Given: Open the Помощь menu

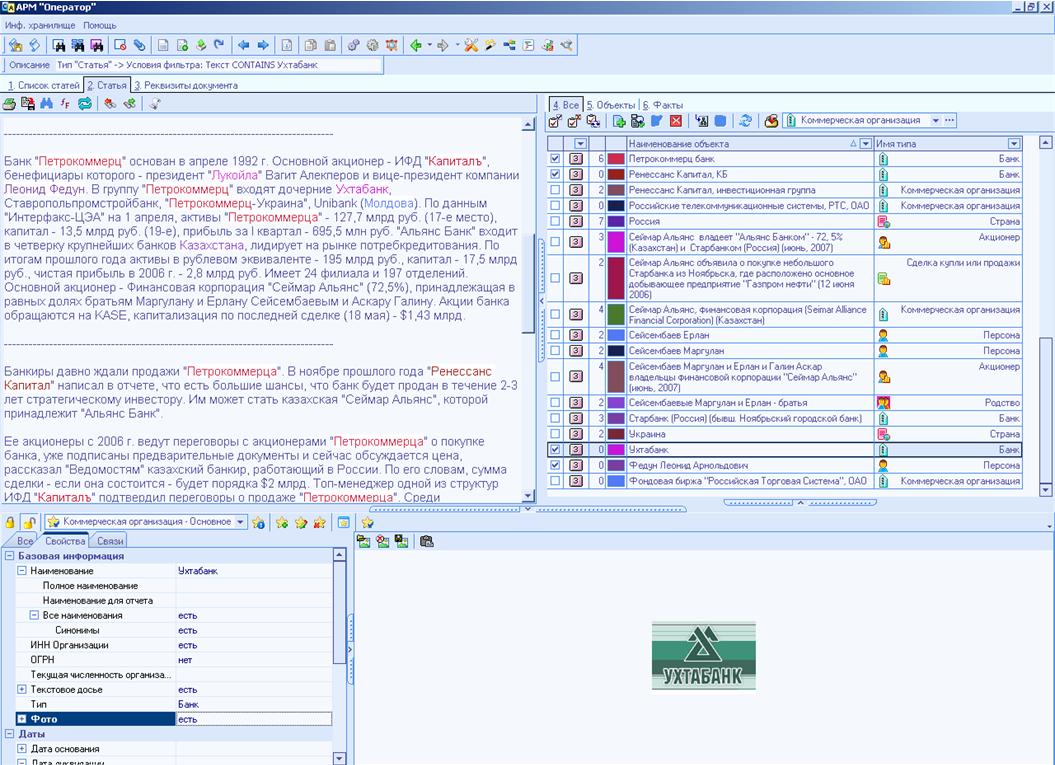Looking at the screenshot, I should [x=100, y=26].
